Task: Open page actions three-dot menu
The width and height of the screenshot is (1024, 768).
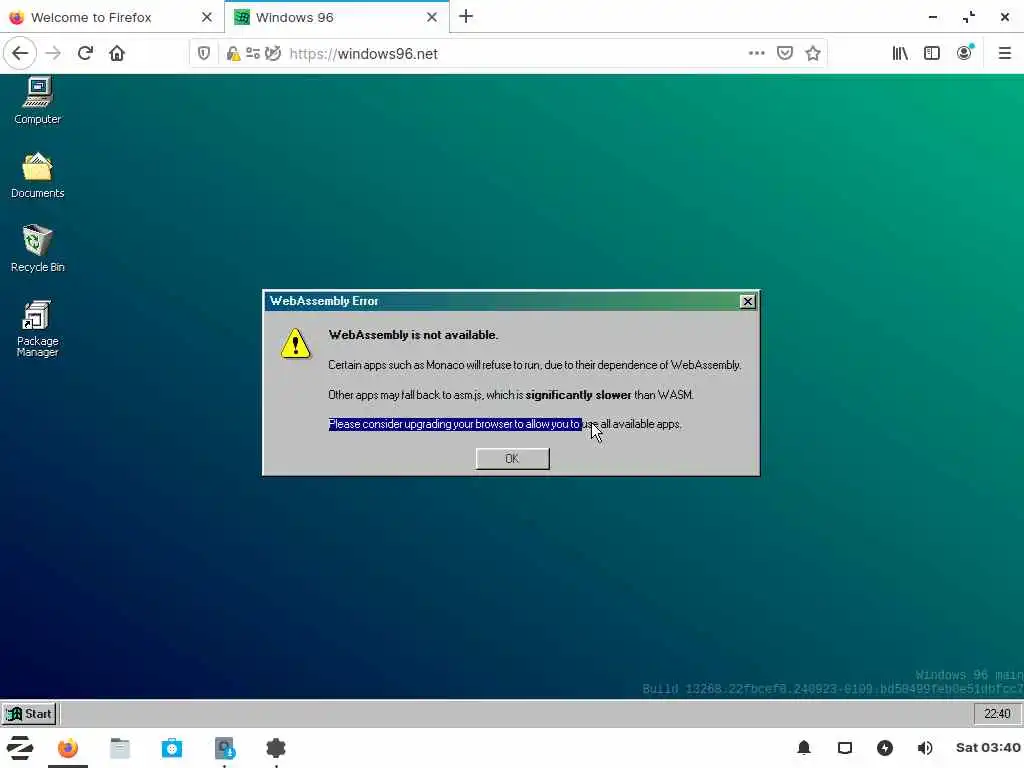Action: pyautogui.click(x=756, y=54)
